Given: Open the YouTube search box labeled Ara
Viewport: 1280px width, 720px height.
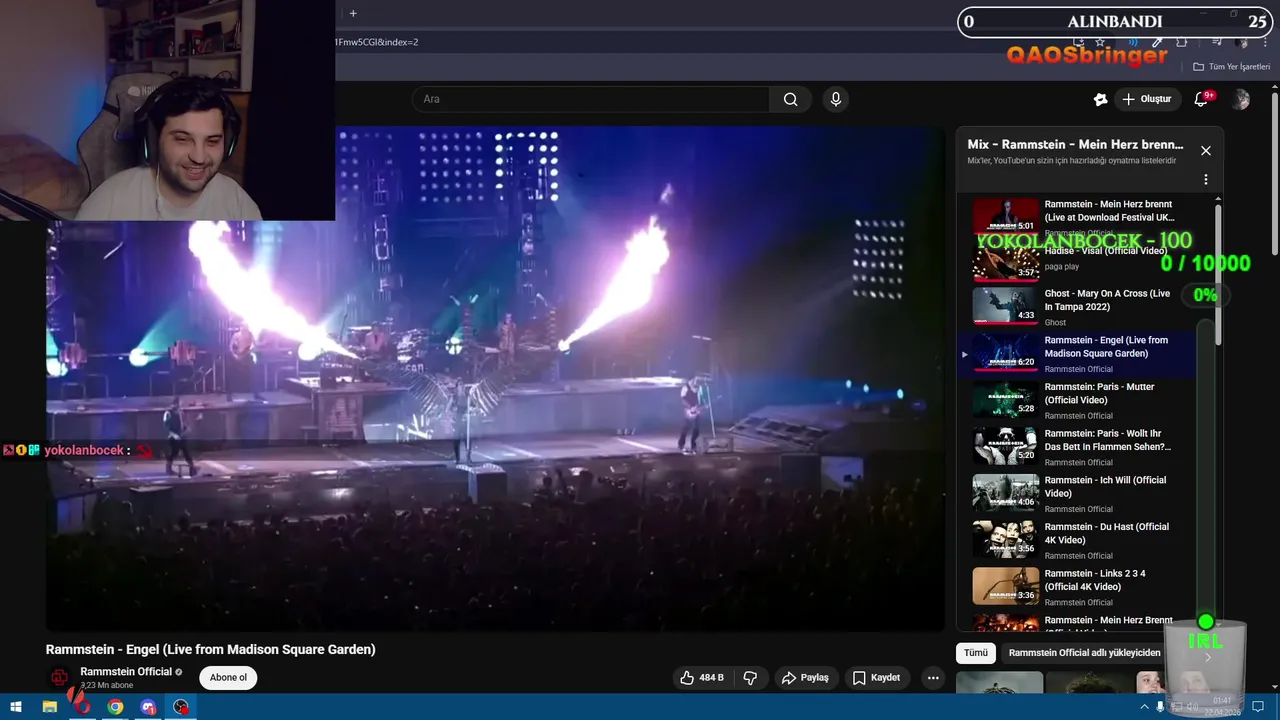Looking at the screenshot, I should pyautogui.click(x=590, y=99).
